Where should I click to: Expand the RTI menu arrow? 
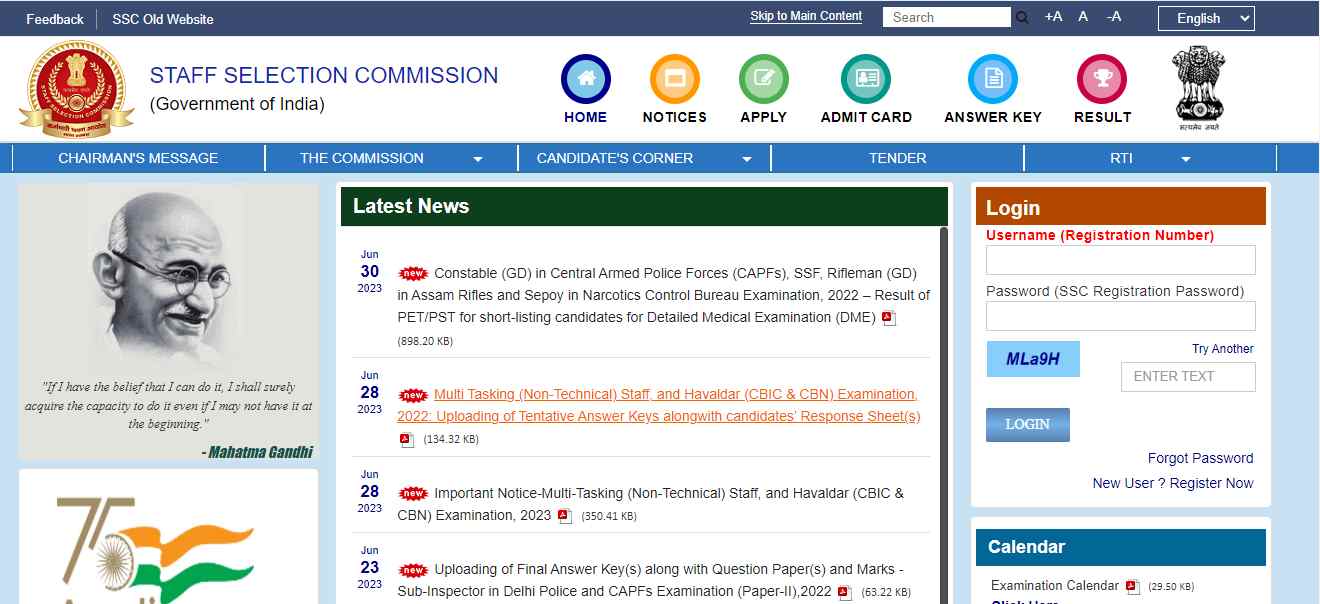tap(1186, 159)
